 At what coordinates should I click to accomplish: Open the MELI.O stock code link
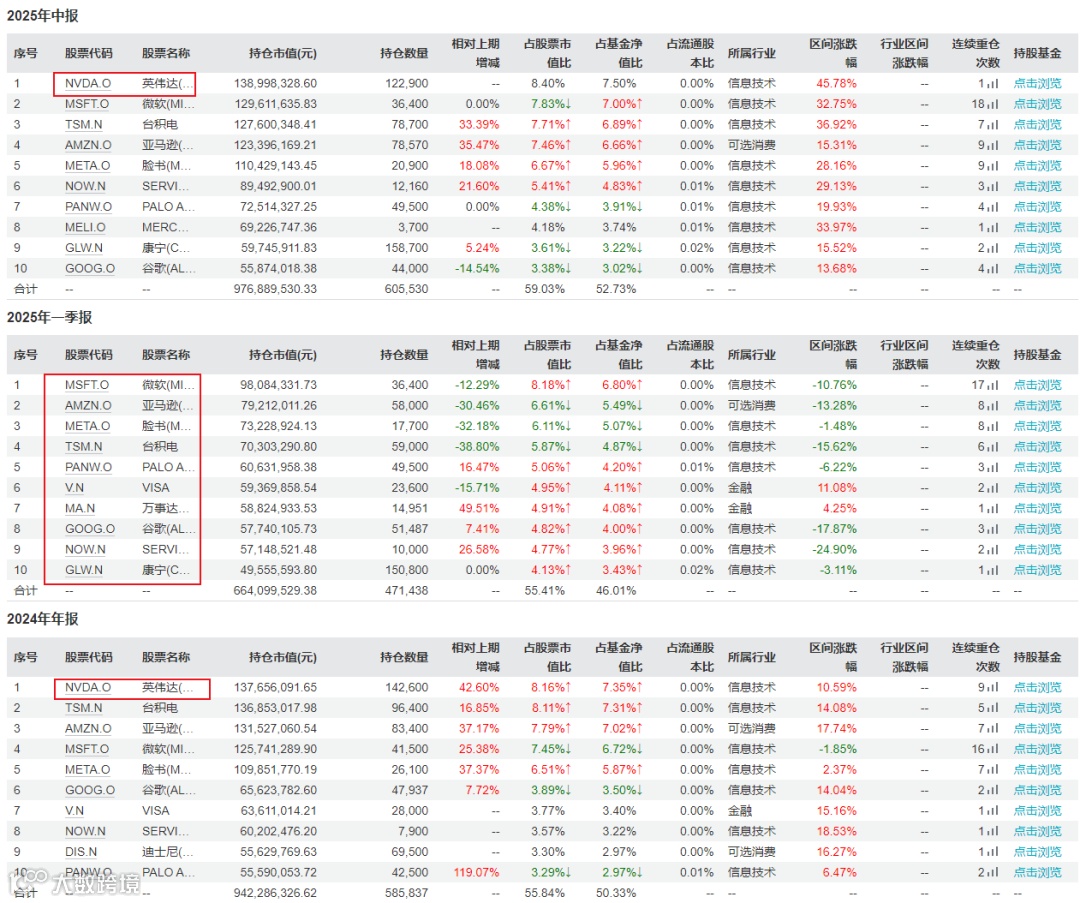pos(85,227)
